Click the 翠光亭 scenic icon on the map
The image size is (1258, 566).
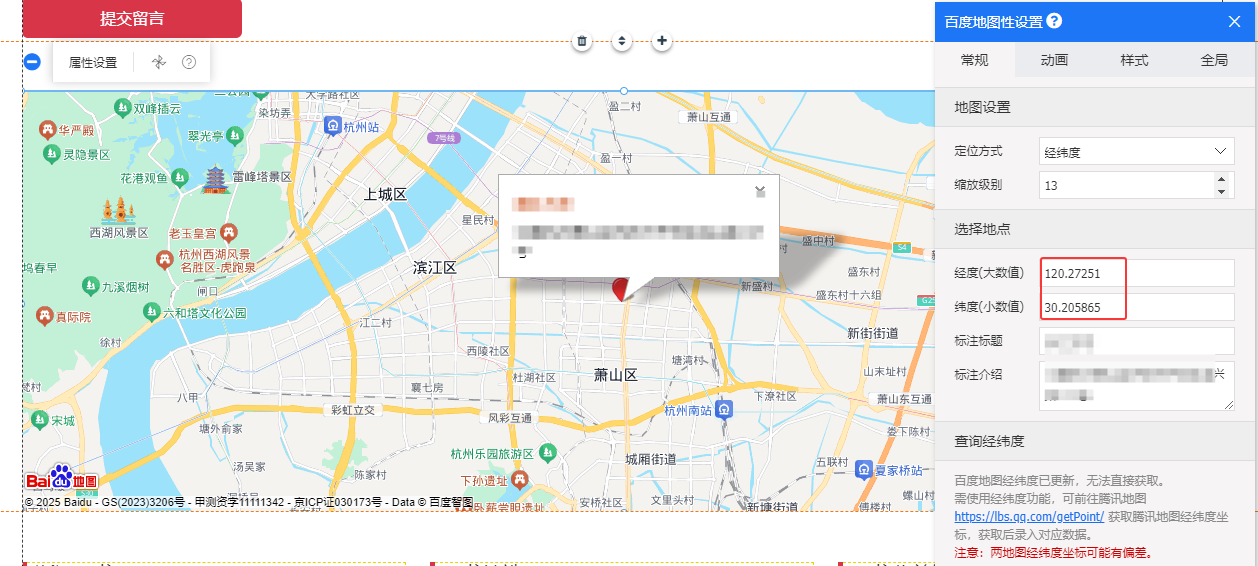pos(235,135)
